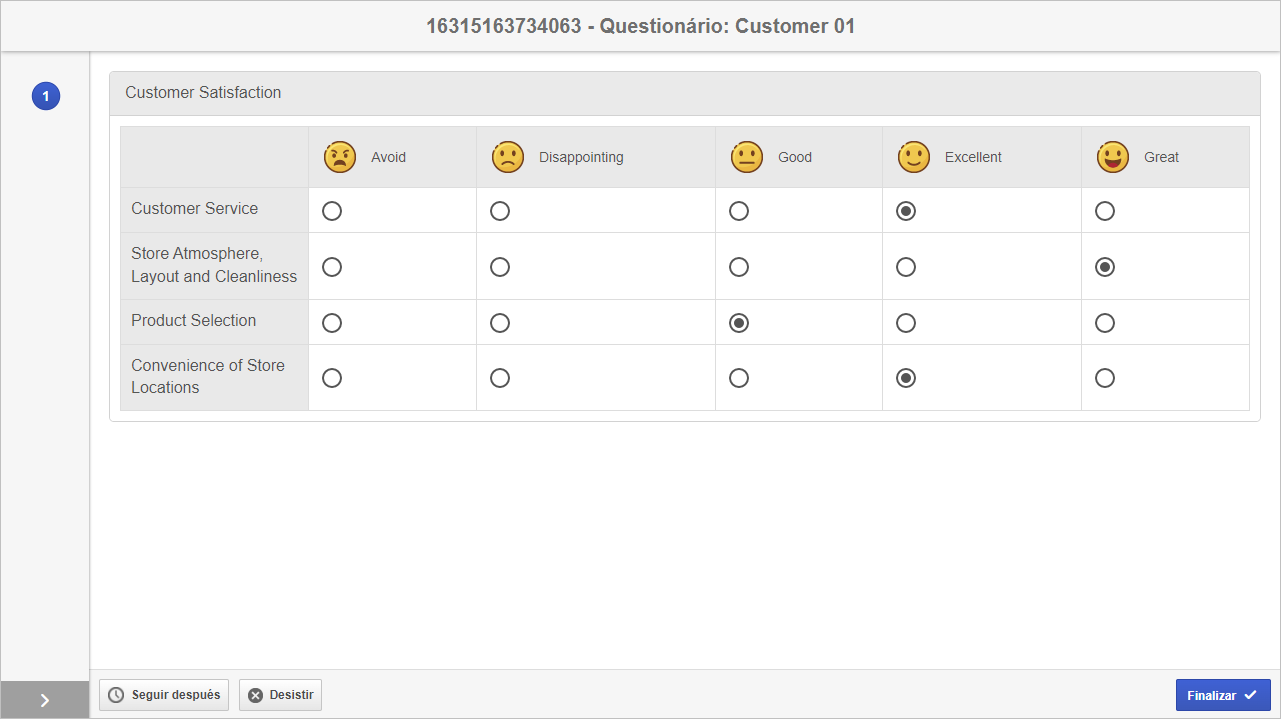Image resolution: width=1281 pixels, height=719 pixels.
Task: Go to questionnaire page 1 in sidebar
Action: [x=46, y=97]
